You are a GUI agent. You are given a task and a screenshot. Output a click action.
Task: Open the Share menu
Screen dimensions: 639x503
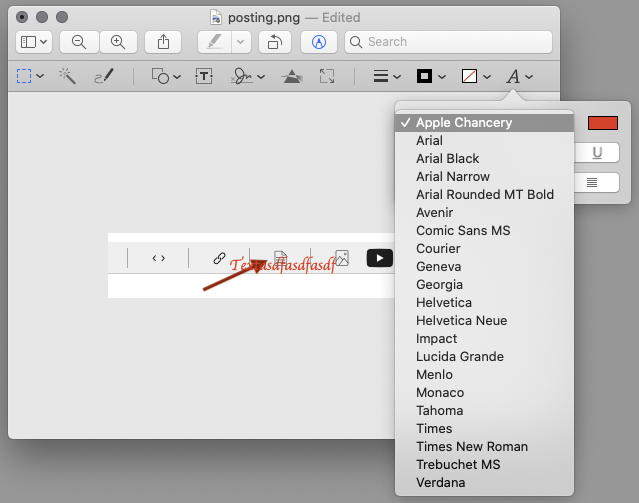[163, 42]
